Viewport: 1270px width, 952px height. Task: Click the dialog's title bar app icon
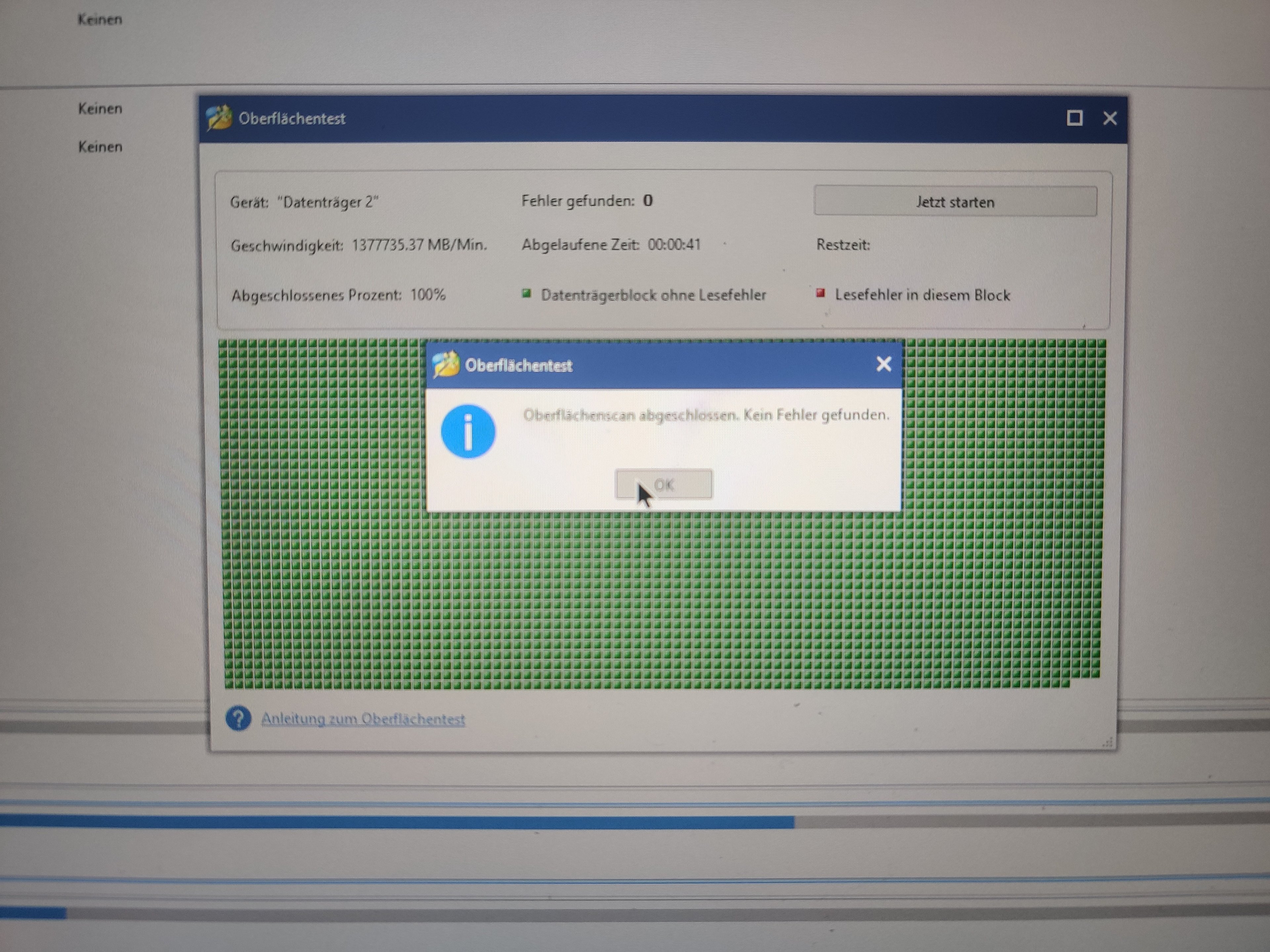pos(445,364)
